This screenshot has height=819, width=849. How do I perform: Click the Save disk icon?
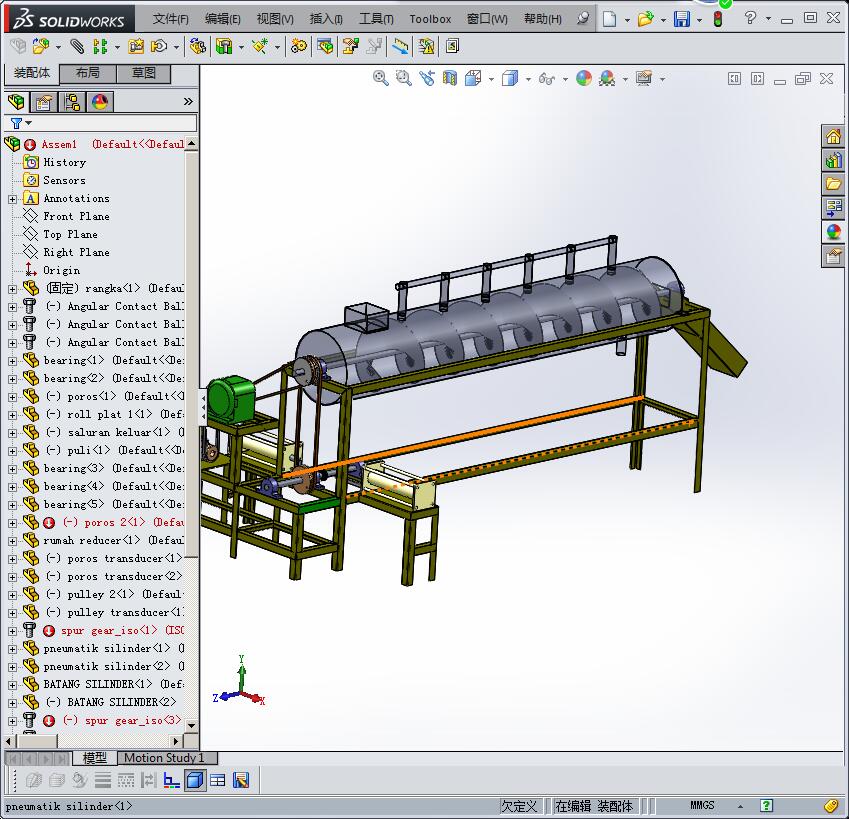point(681,19)
